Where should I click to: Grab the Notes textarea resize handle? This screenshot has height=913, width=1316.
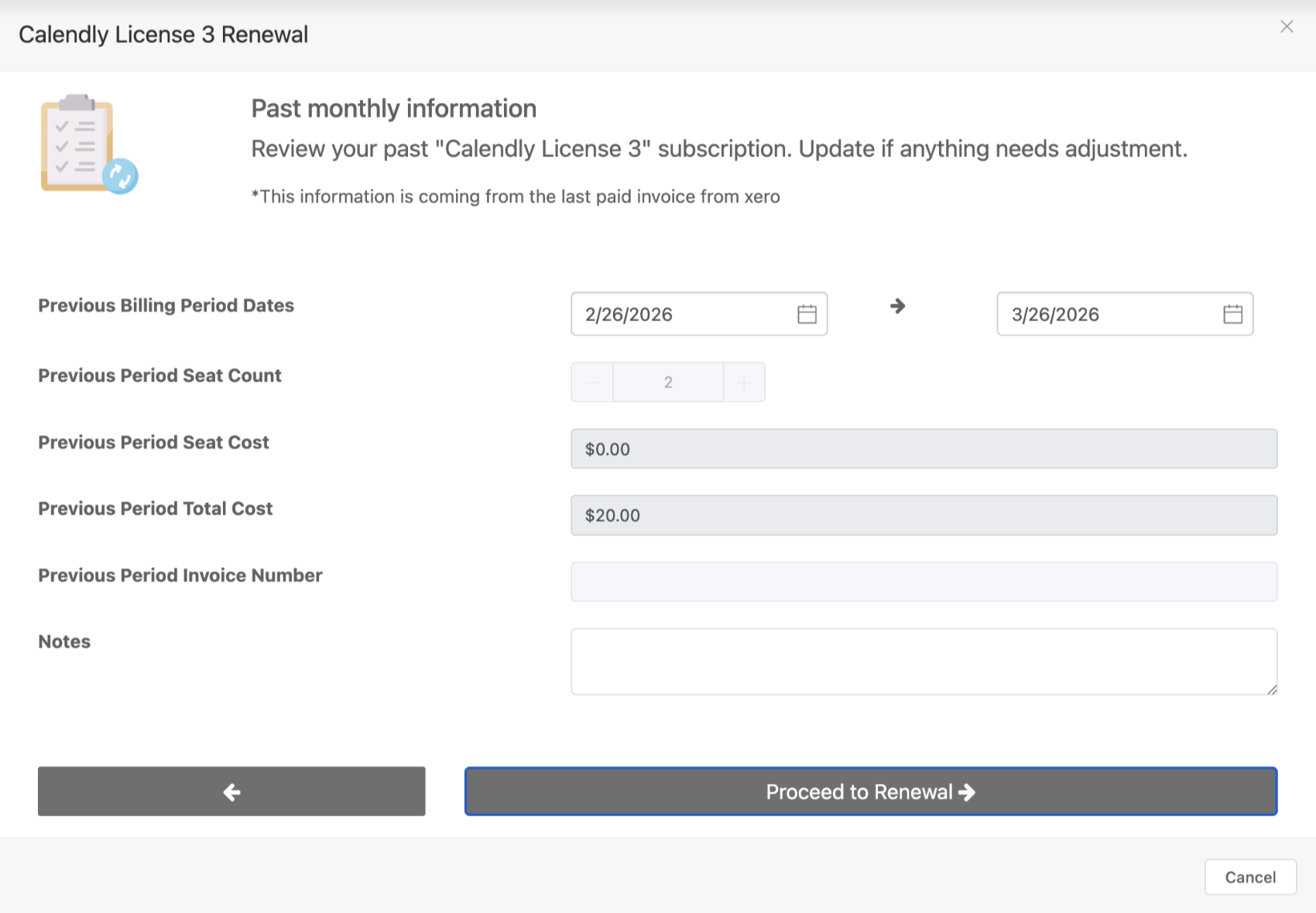click(x=1272, y=689)
